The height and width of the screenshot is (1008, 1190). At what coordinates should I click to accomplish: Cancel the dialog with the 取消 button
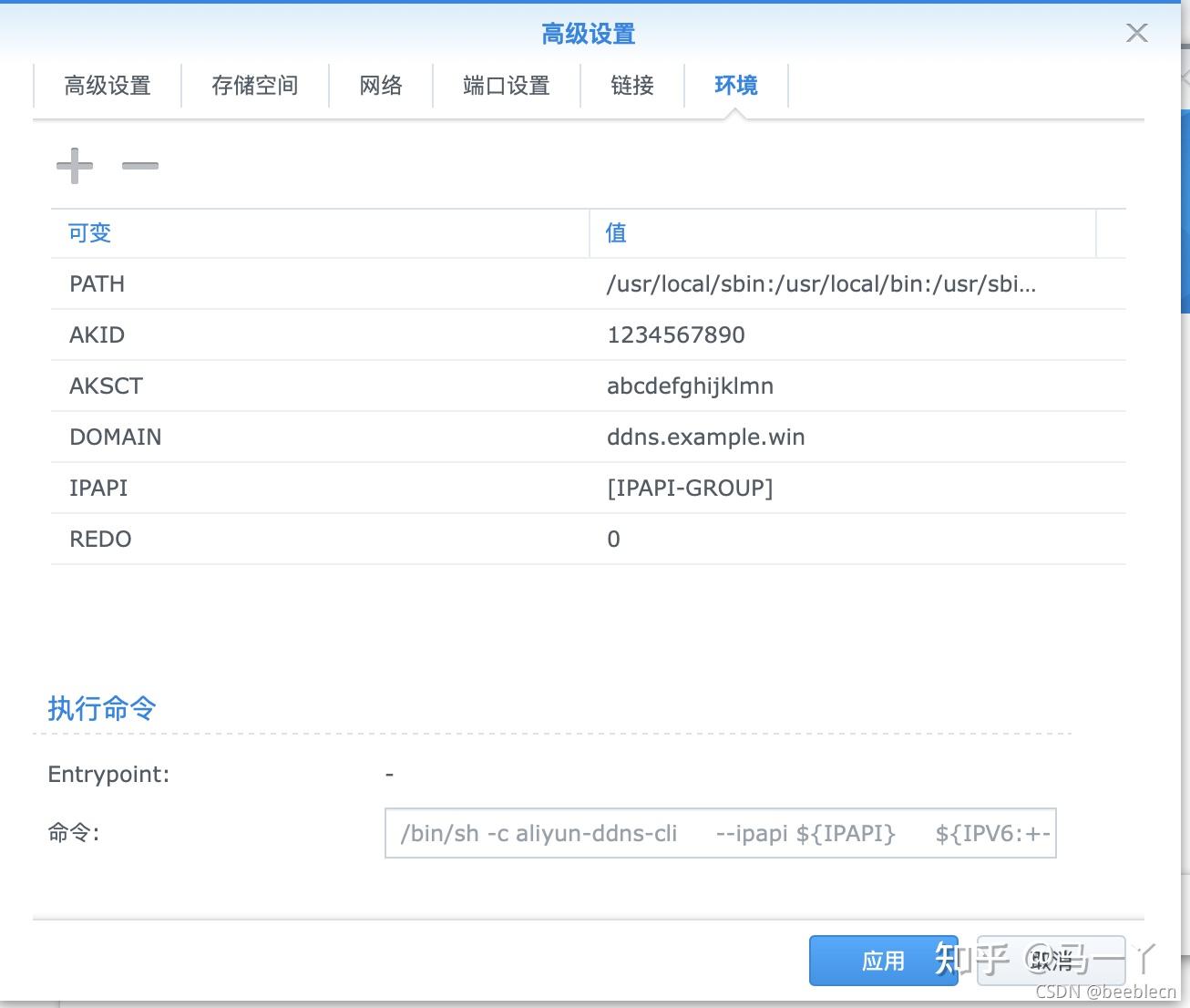coord(1052,961)
